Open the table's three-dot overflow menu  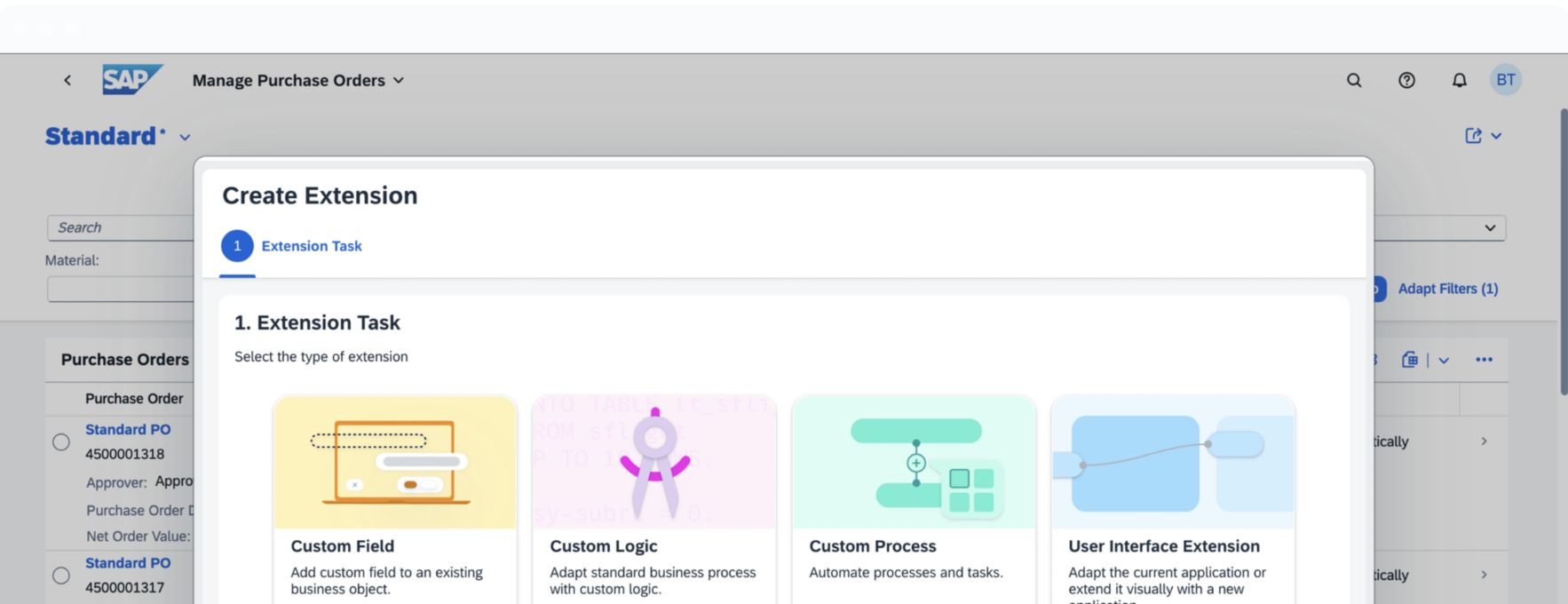[x=1484, y=360]
